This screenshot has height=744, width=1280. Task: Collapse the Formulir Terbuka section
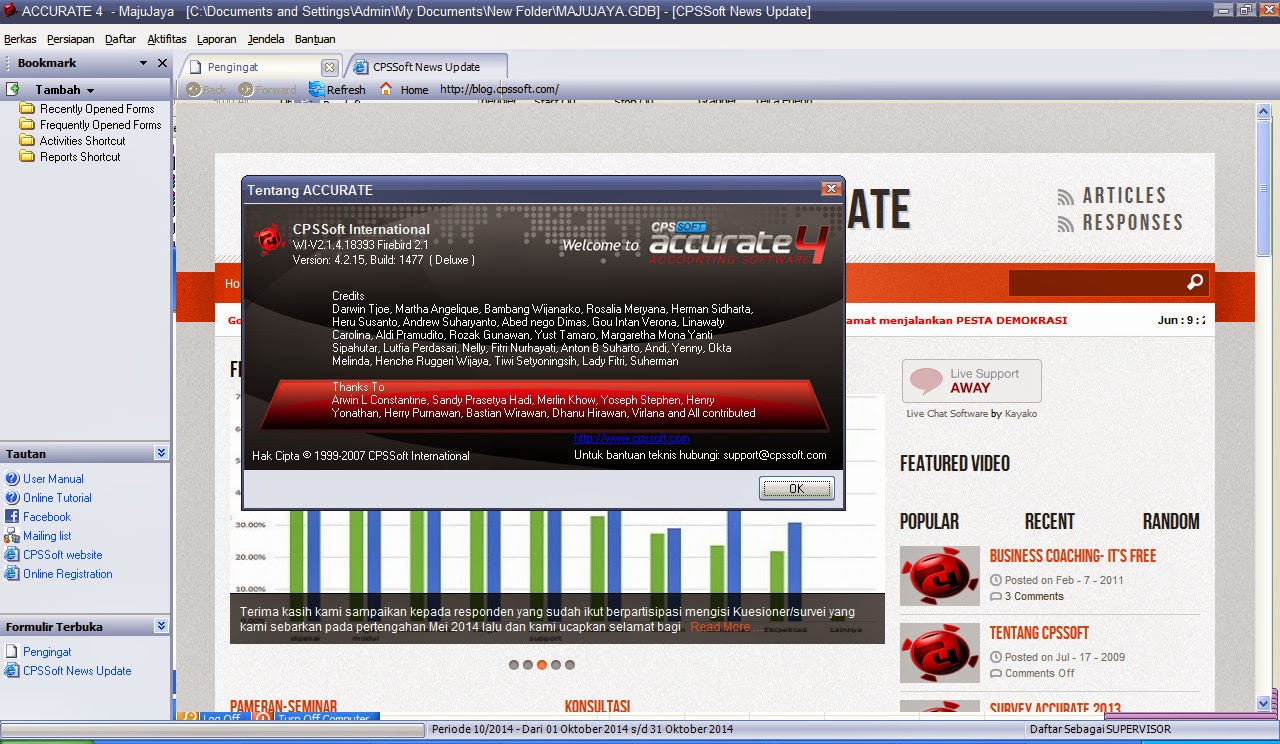coord(162,626)
